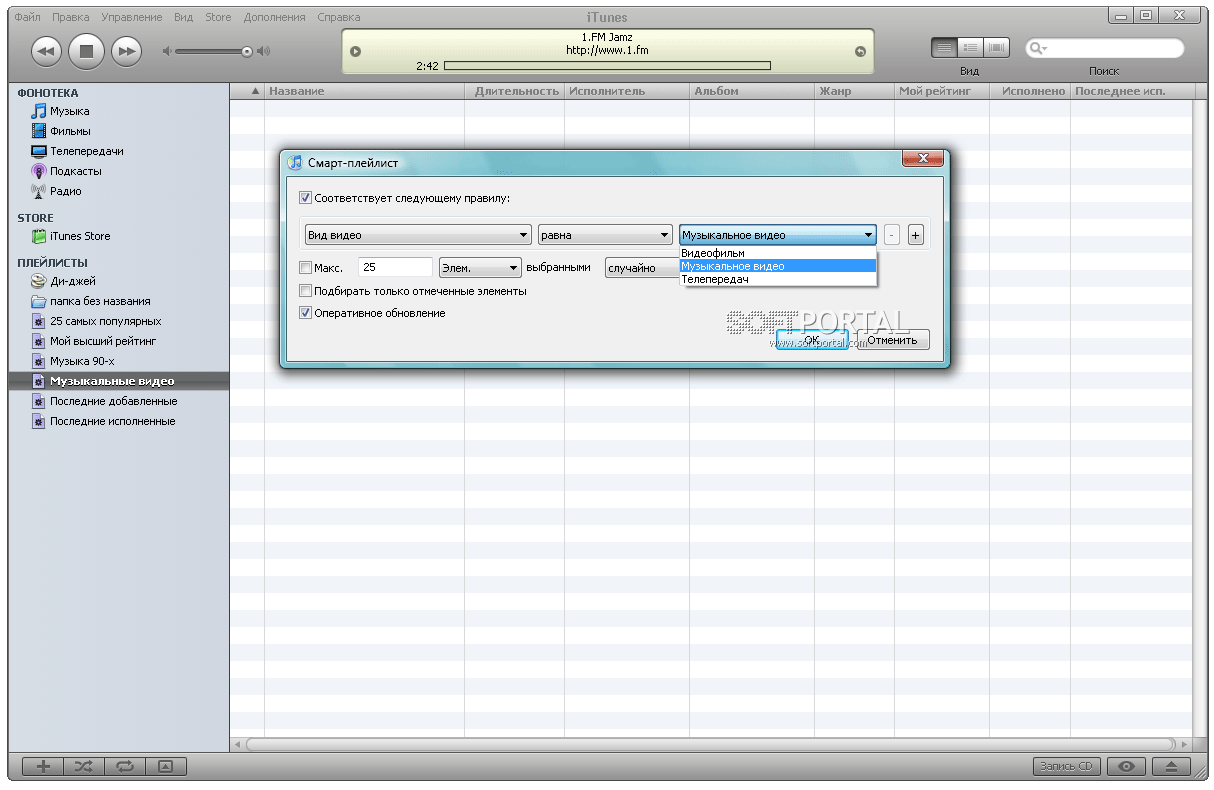Open the Элем. units dropdown
Viewport: 1214px width, 790px height.
[x=481, y=268]
